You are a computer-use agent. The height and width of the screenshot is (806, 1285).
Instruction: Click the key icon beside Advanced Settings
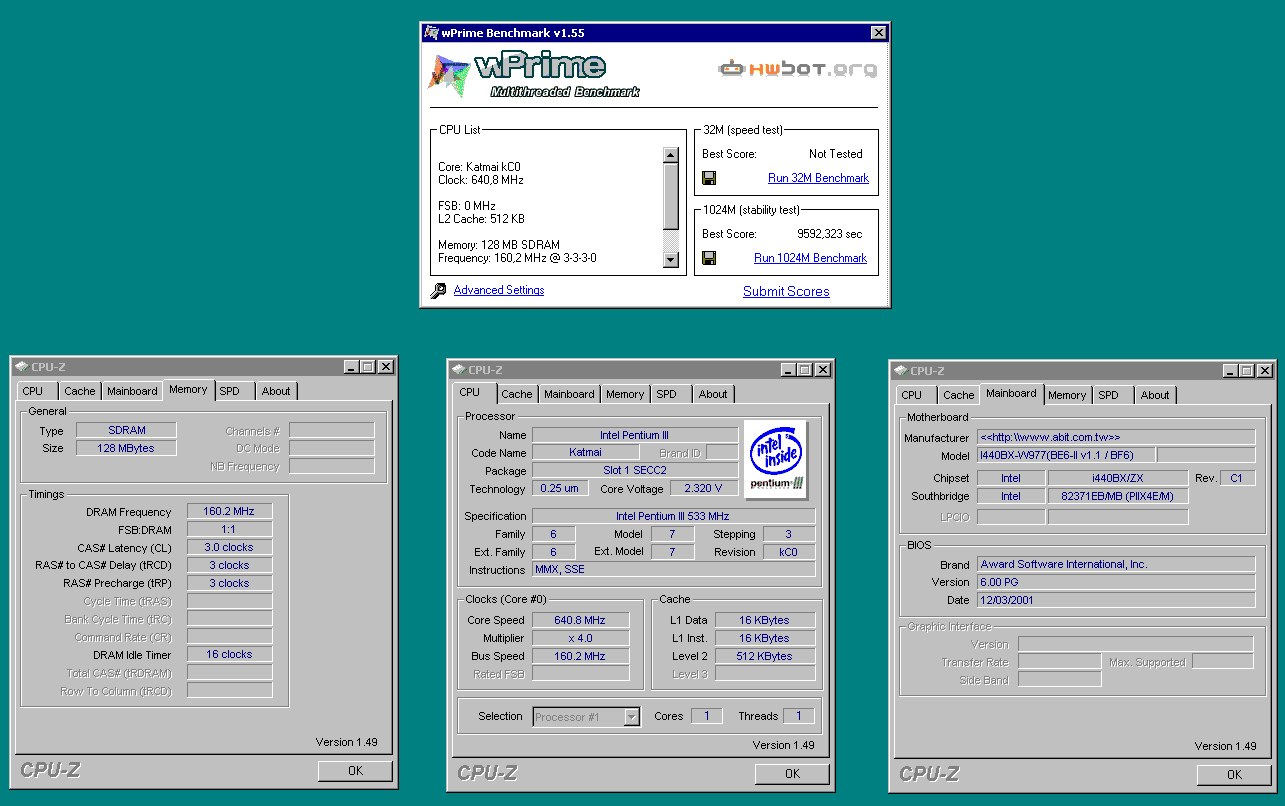coord(438,291)
